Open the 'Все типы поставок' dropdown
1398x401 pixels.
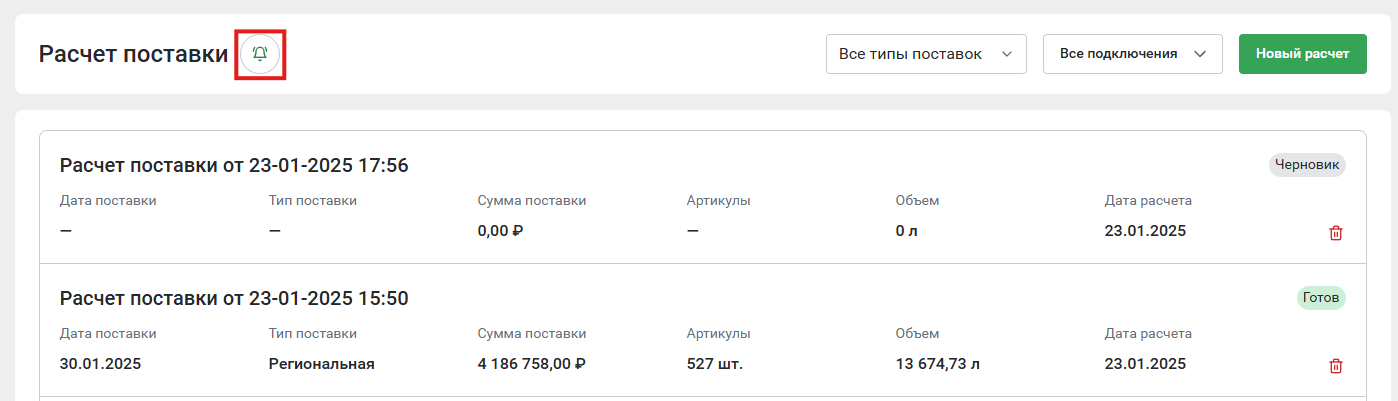pyautogui.click(x=926, y=54)
